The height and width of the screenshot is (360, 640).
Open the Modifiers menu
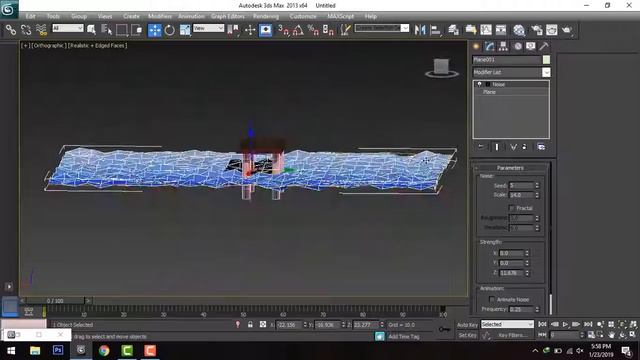[x=160, y=16]
